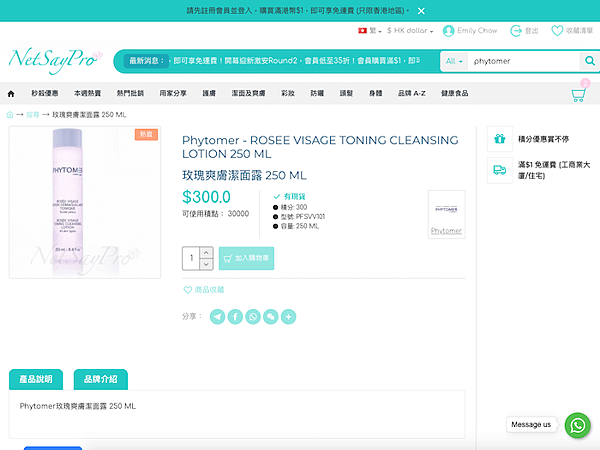The height and width of the screenshot is (450, 600).
Task: Click 商品收藏 add to wishlist
Action: [x=204, y=290]
